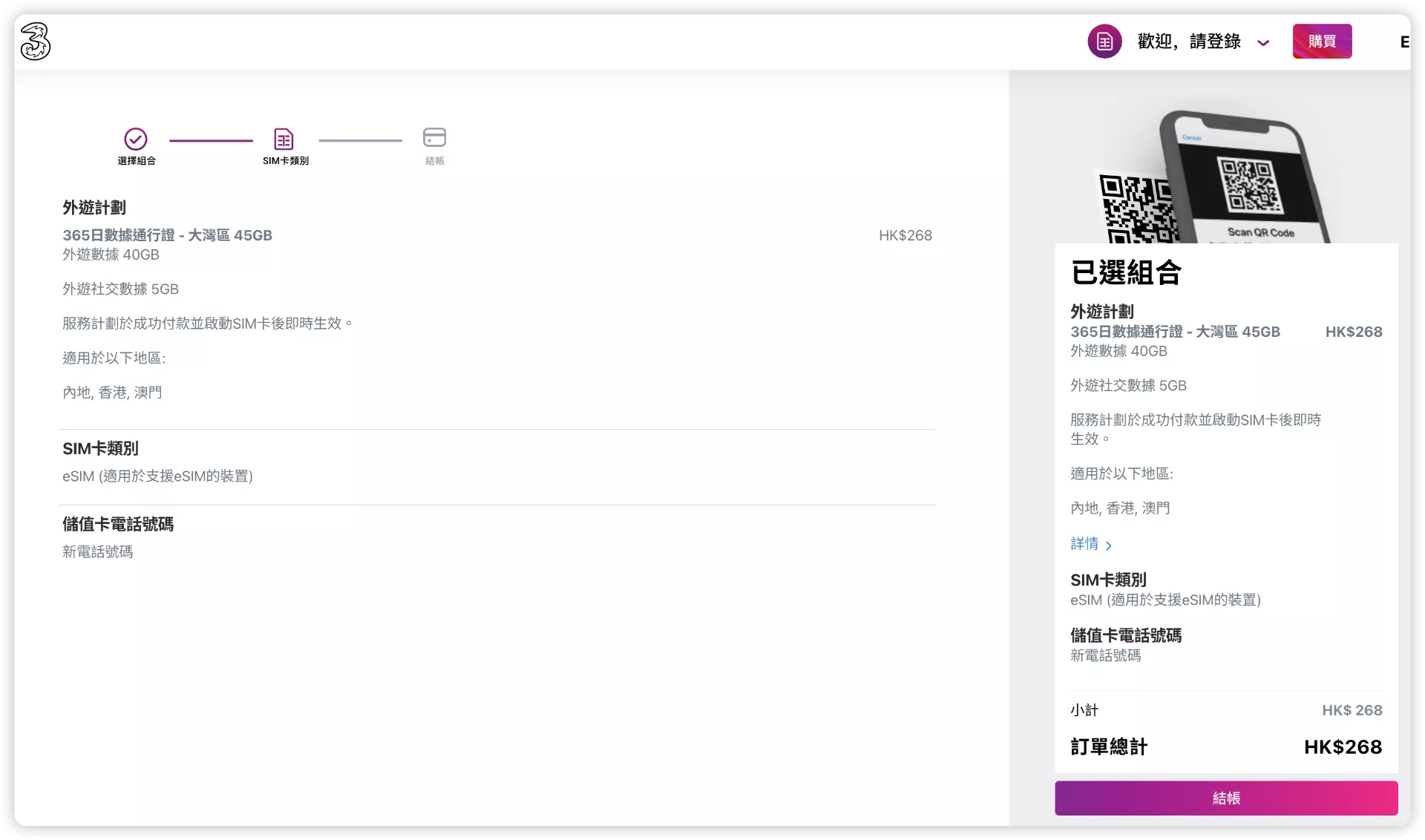Click the plan title 365日數據通行證 in main area
Viewport: 1425px width, 840px height.
click(167, 235)
